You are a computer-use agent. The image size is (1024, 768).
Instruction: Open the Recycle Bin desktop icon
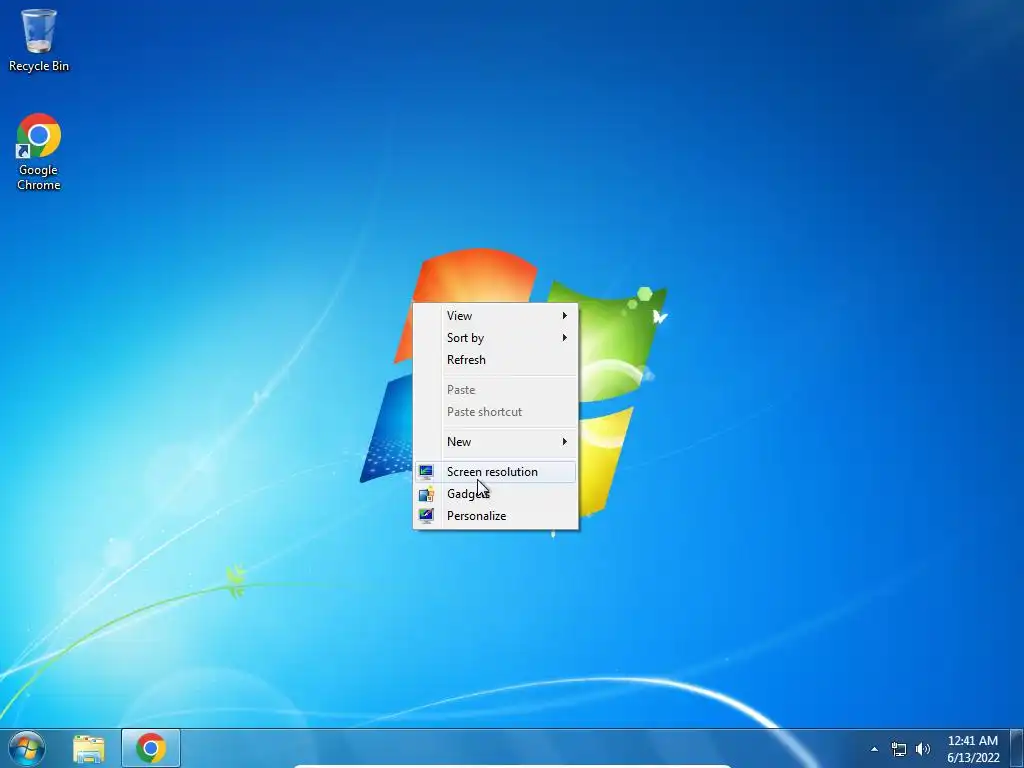tap(39, 40)
